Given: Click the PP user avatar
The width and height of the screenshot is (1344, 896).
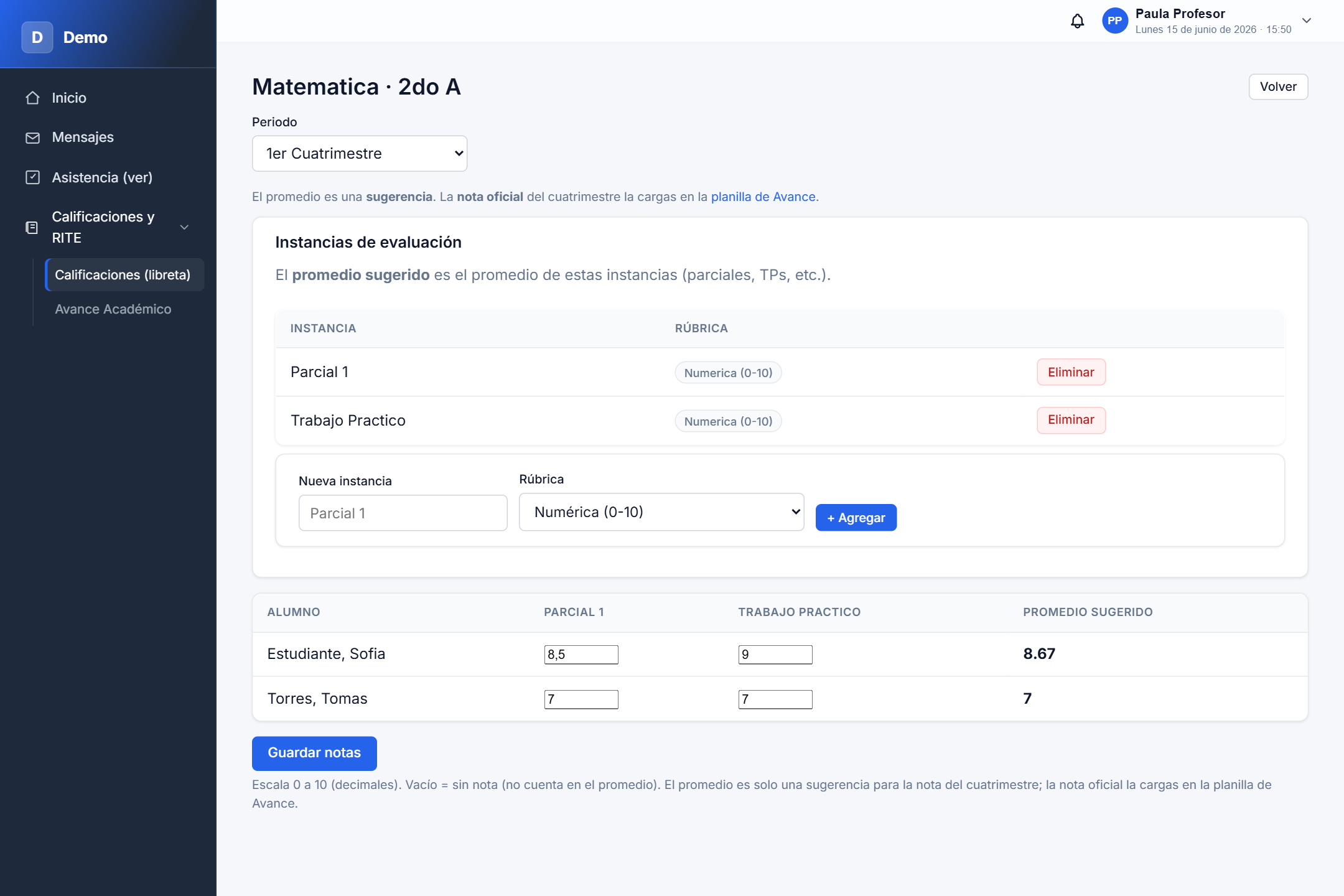Looking at the screenshot, I should click(x=1114, y=21).
